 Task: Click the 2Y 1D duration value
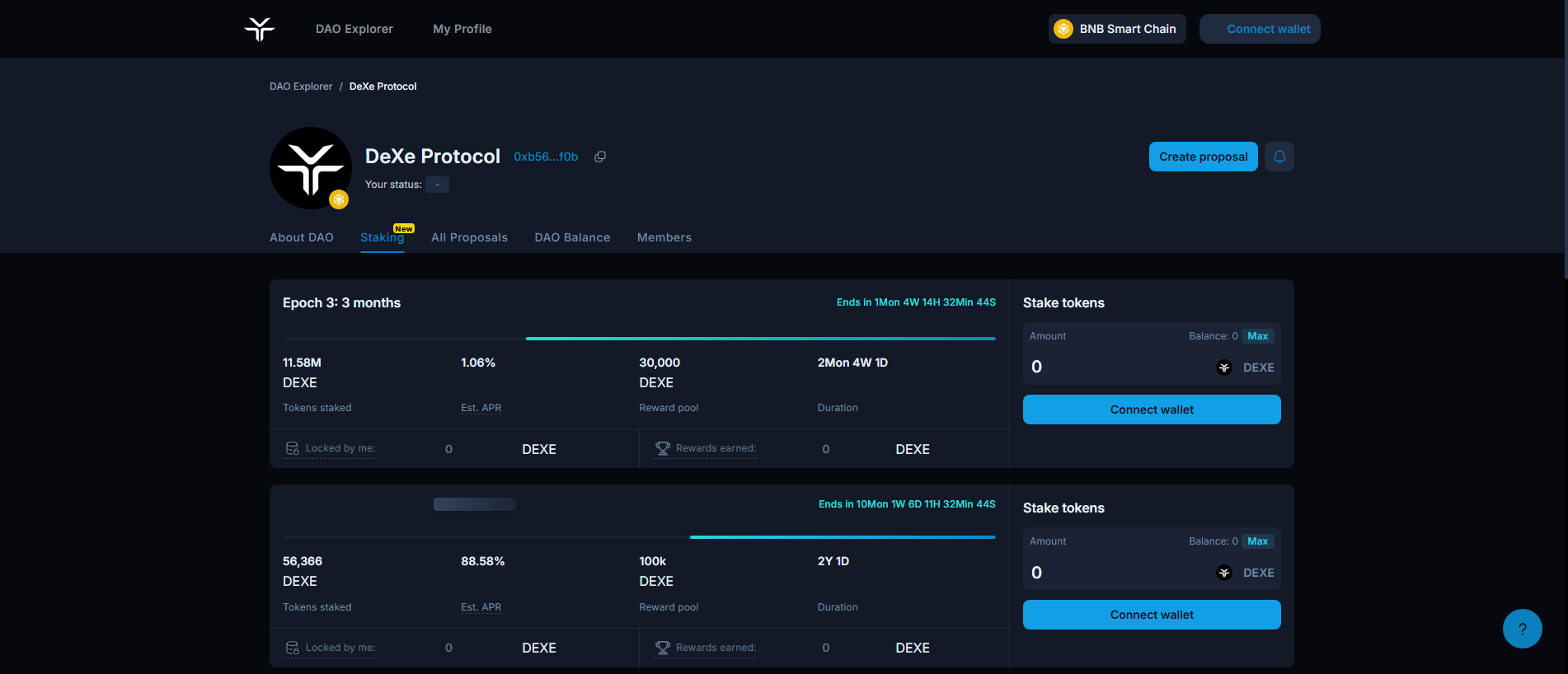click(x=833, y=561)
